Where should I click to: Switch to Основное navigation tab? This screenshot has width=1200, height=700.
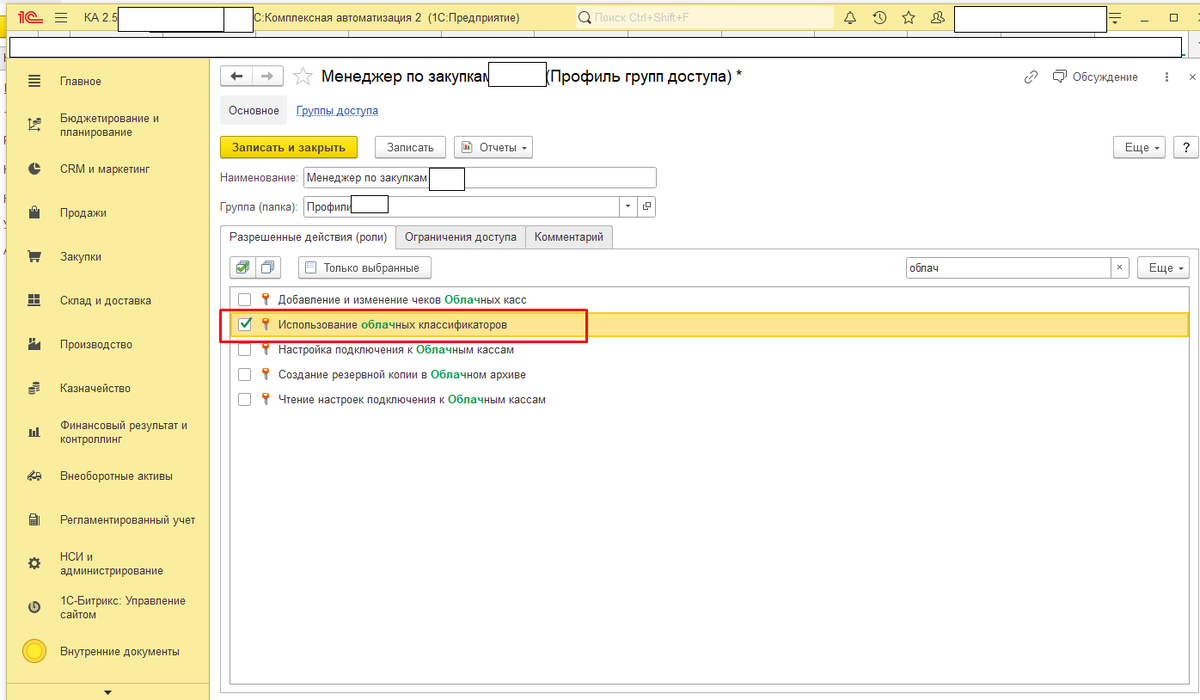[254, 111]
